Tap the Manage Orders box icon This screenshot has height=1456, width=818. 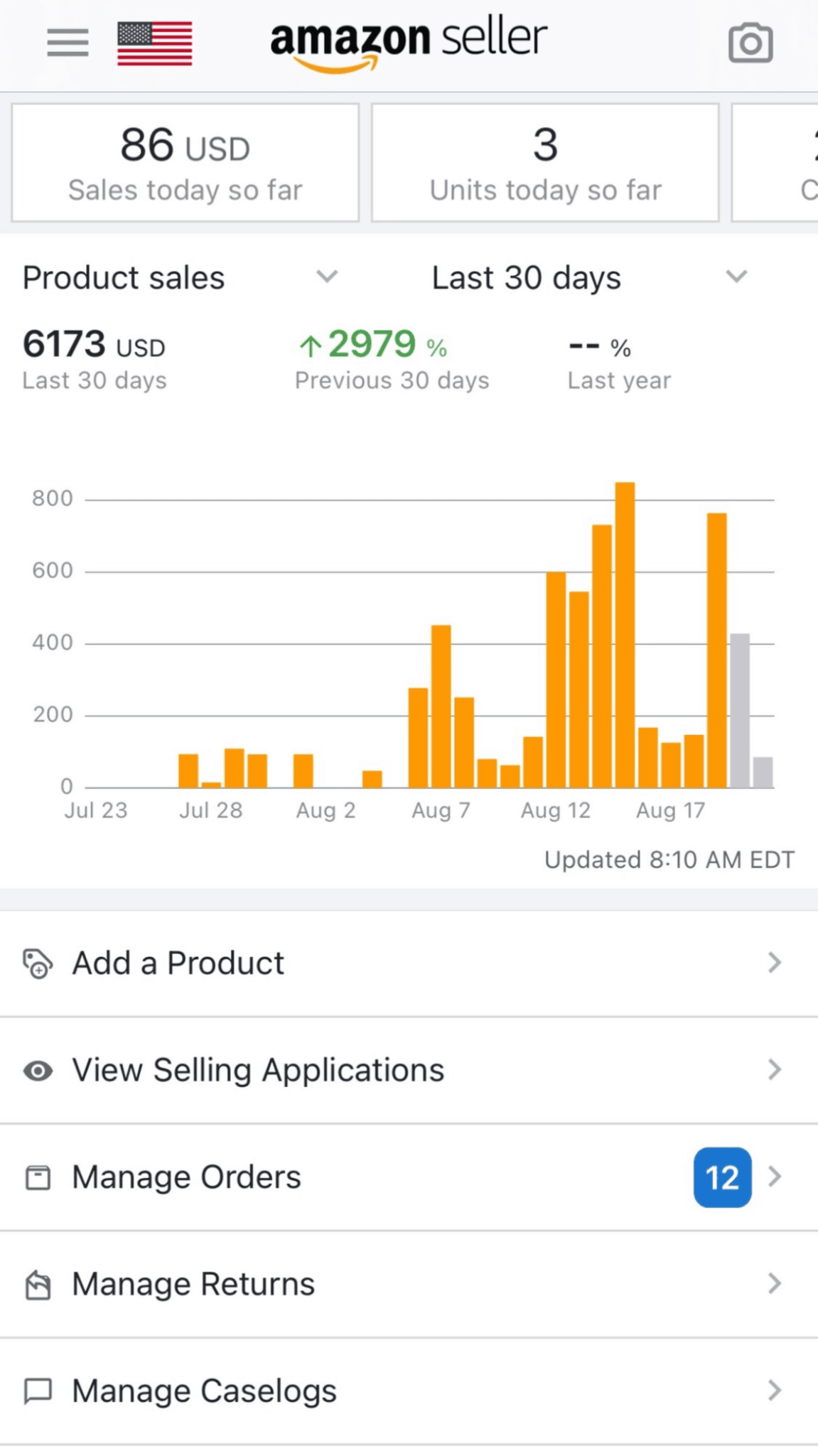tap(38, 1177)
